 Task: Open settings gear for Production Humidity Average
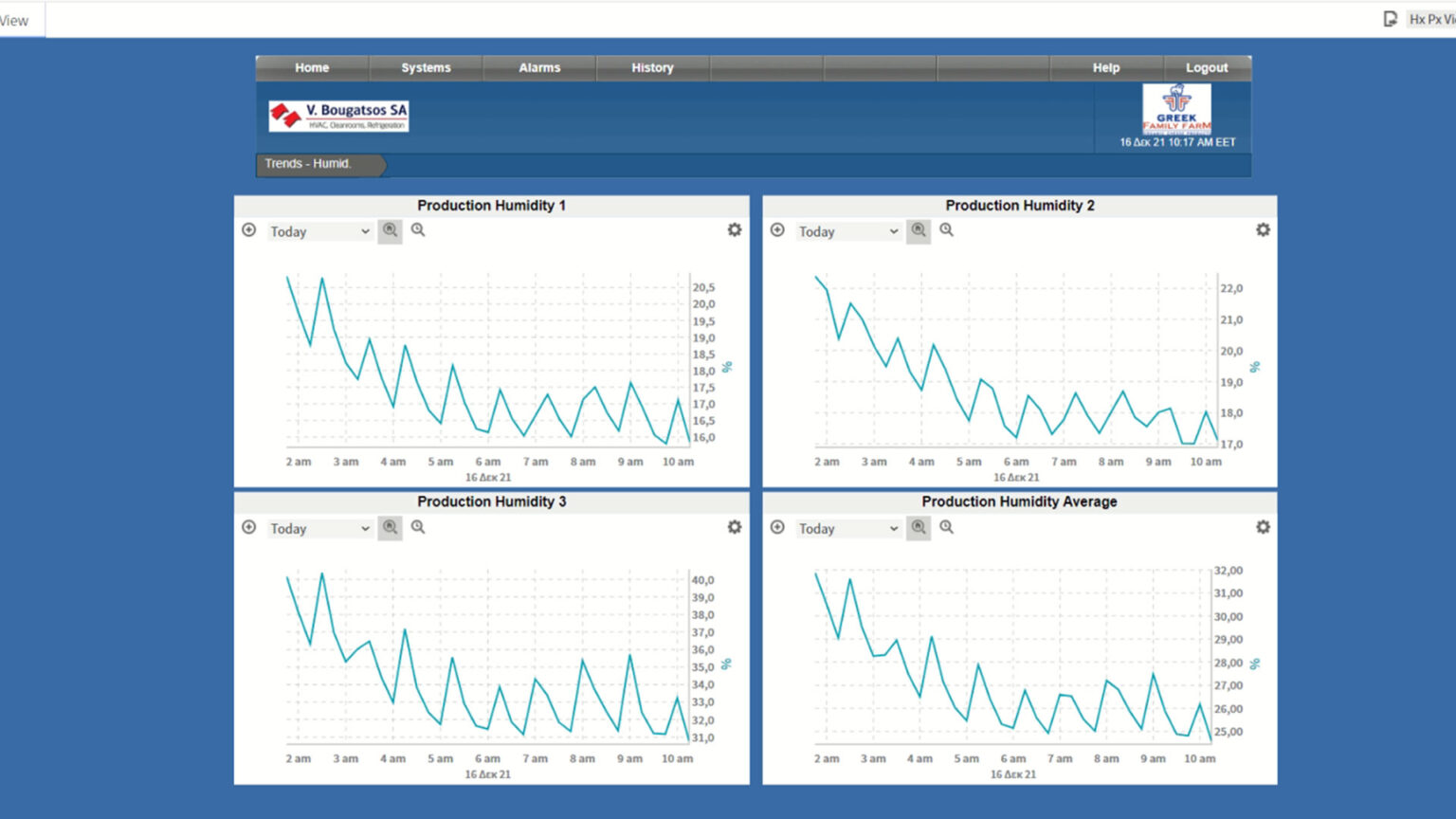1263,527
